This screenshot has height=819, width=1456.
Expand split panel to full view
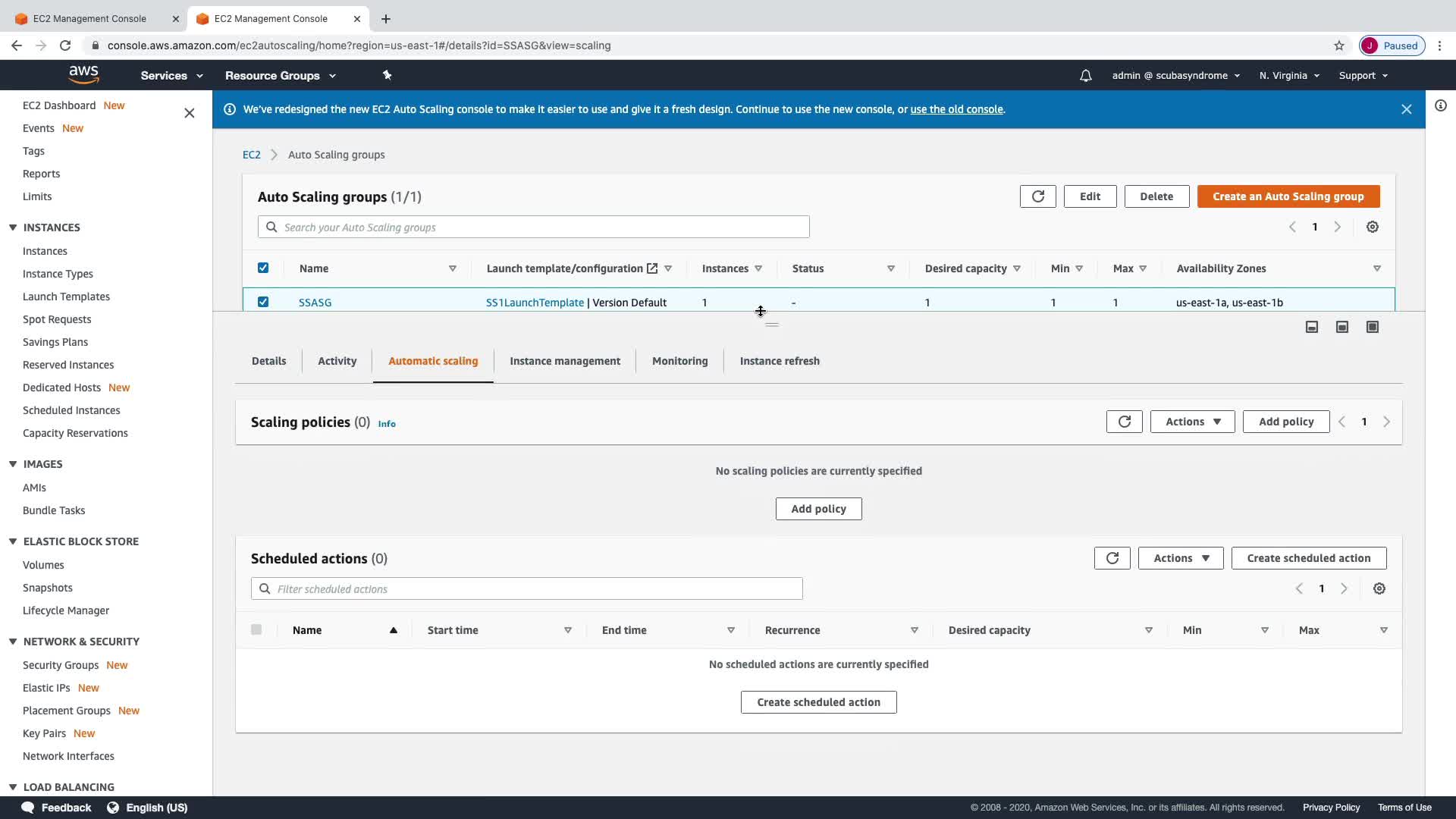tap(1372, 327)
